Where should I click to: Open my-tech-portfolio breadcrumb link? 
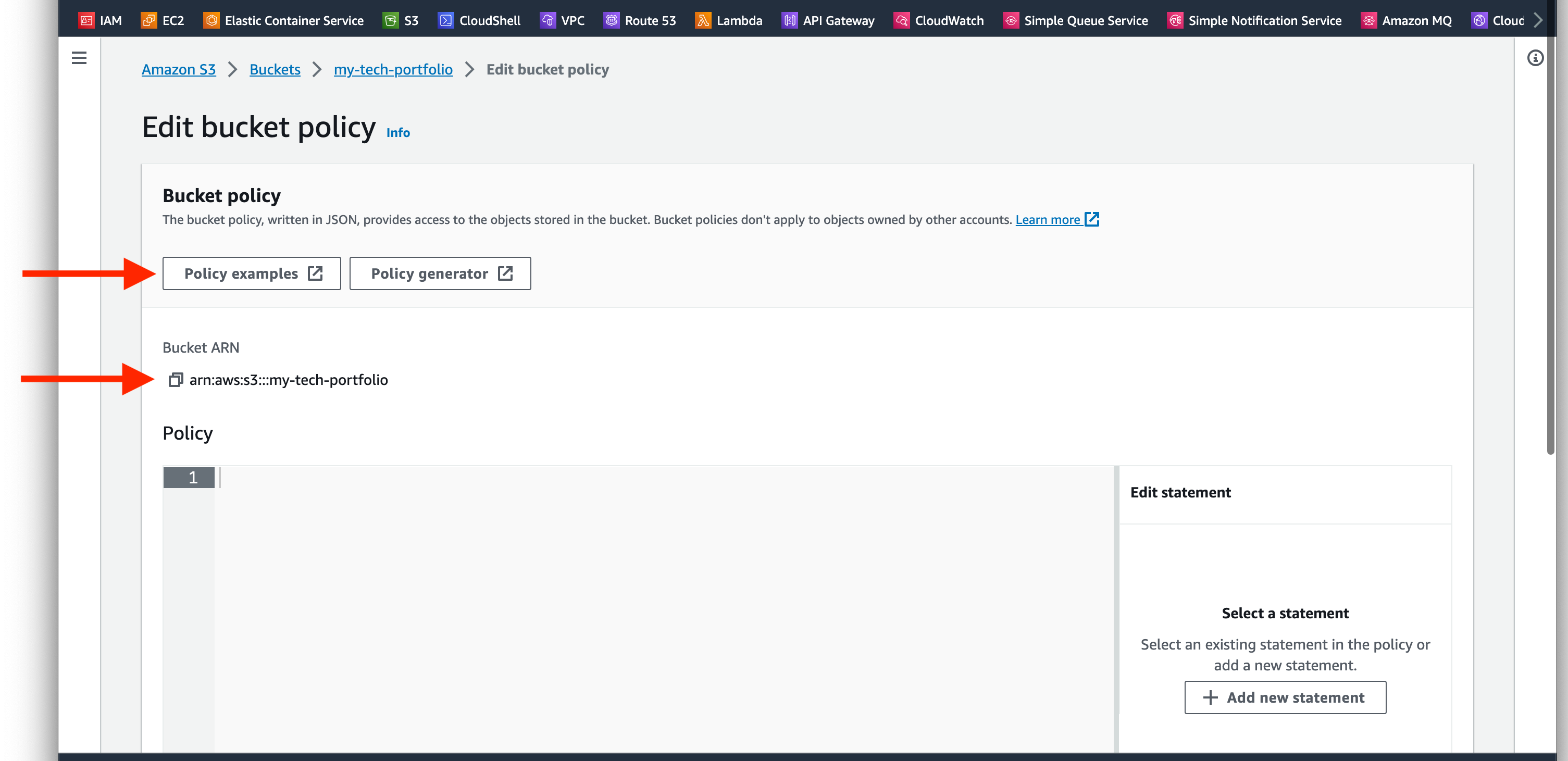393,69
